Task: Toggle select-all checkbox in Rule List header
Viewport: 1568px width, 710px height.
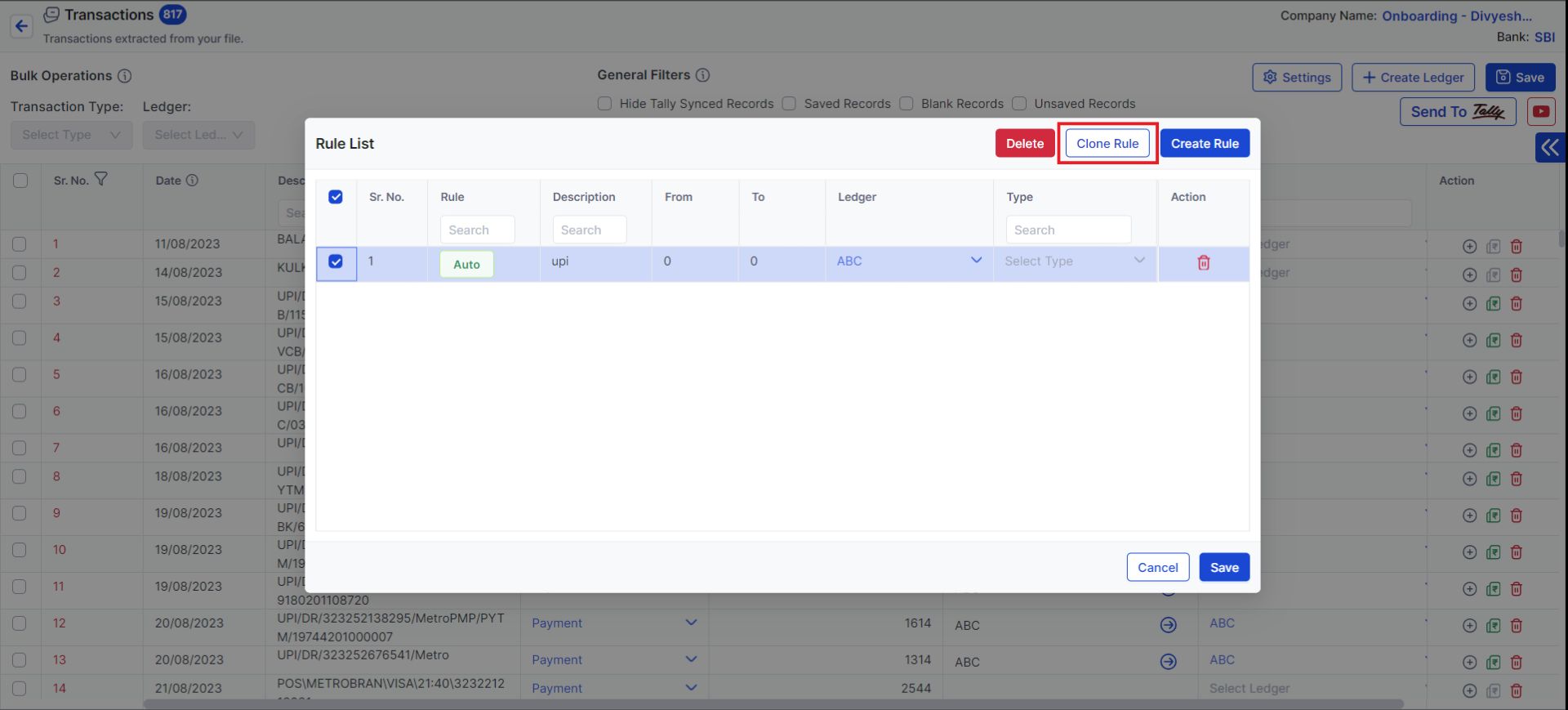Action: click(336, 197)
